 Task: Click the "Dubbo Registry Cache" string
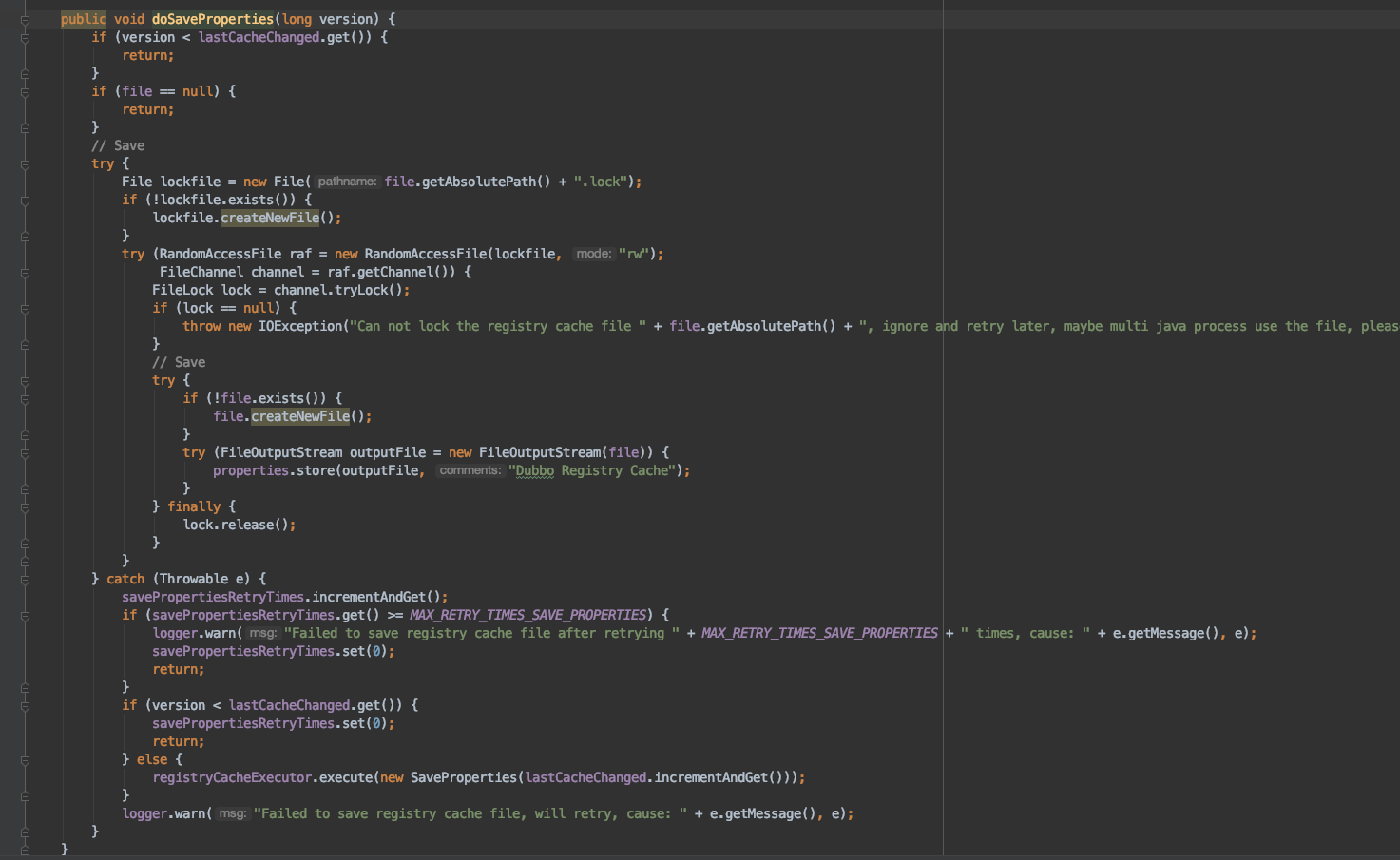pos(594,470)
